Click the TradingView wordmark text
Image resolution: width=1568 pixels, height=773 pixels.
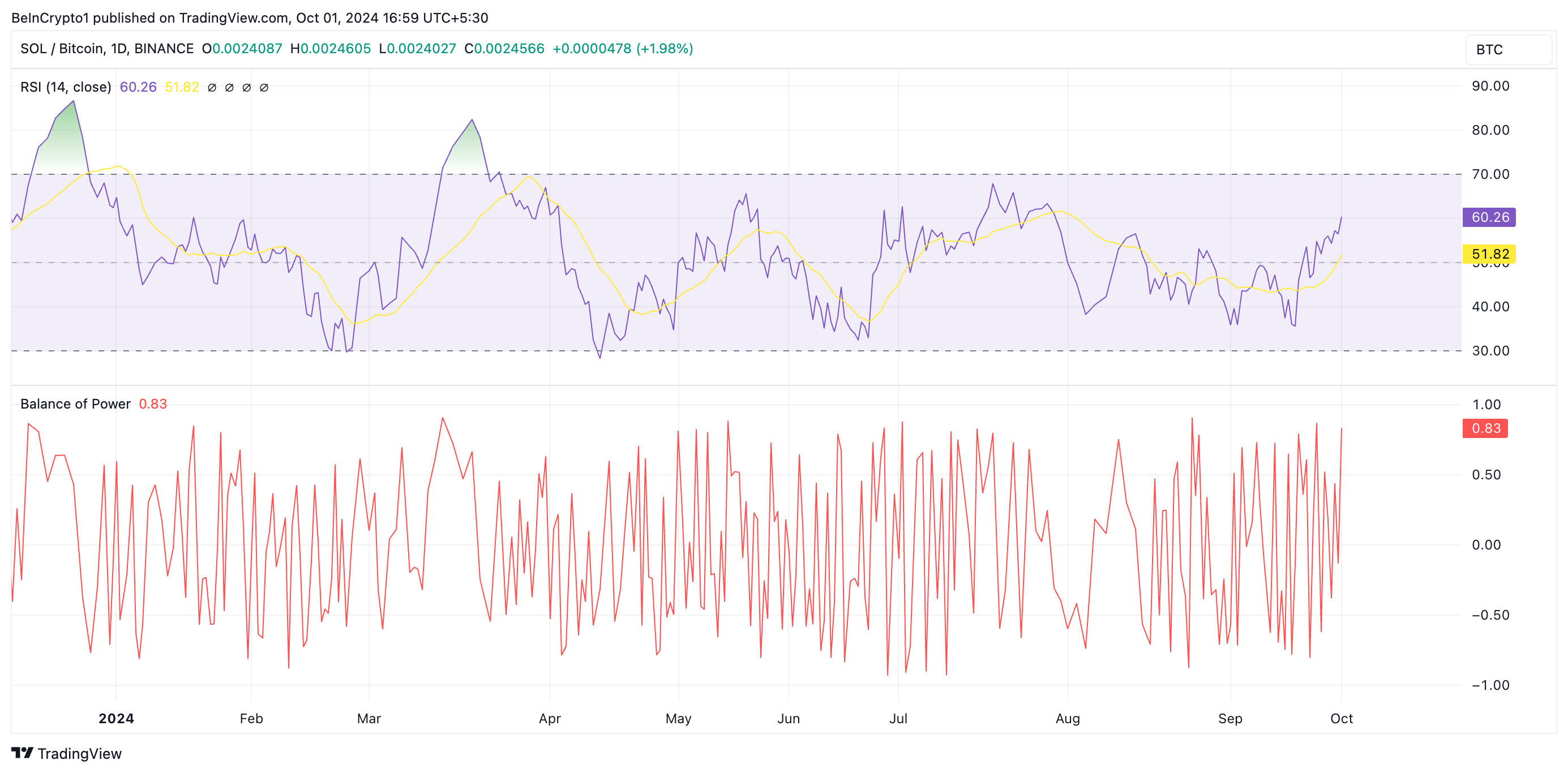[x=80, y=754]
